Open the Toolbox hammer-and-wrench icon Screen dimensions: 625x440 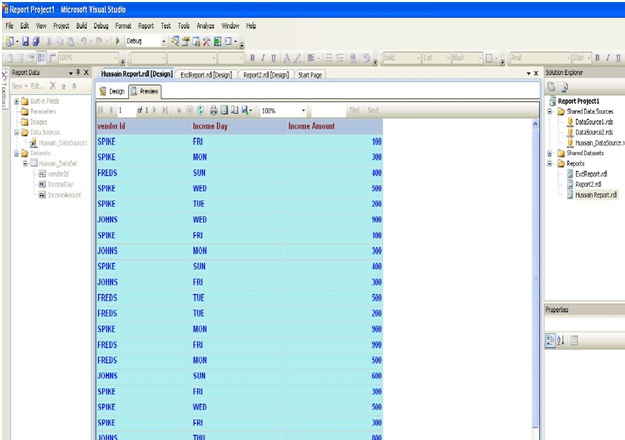click(x=206, y=41)
